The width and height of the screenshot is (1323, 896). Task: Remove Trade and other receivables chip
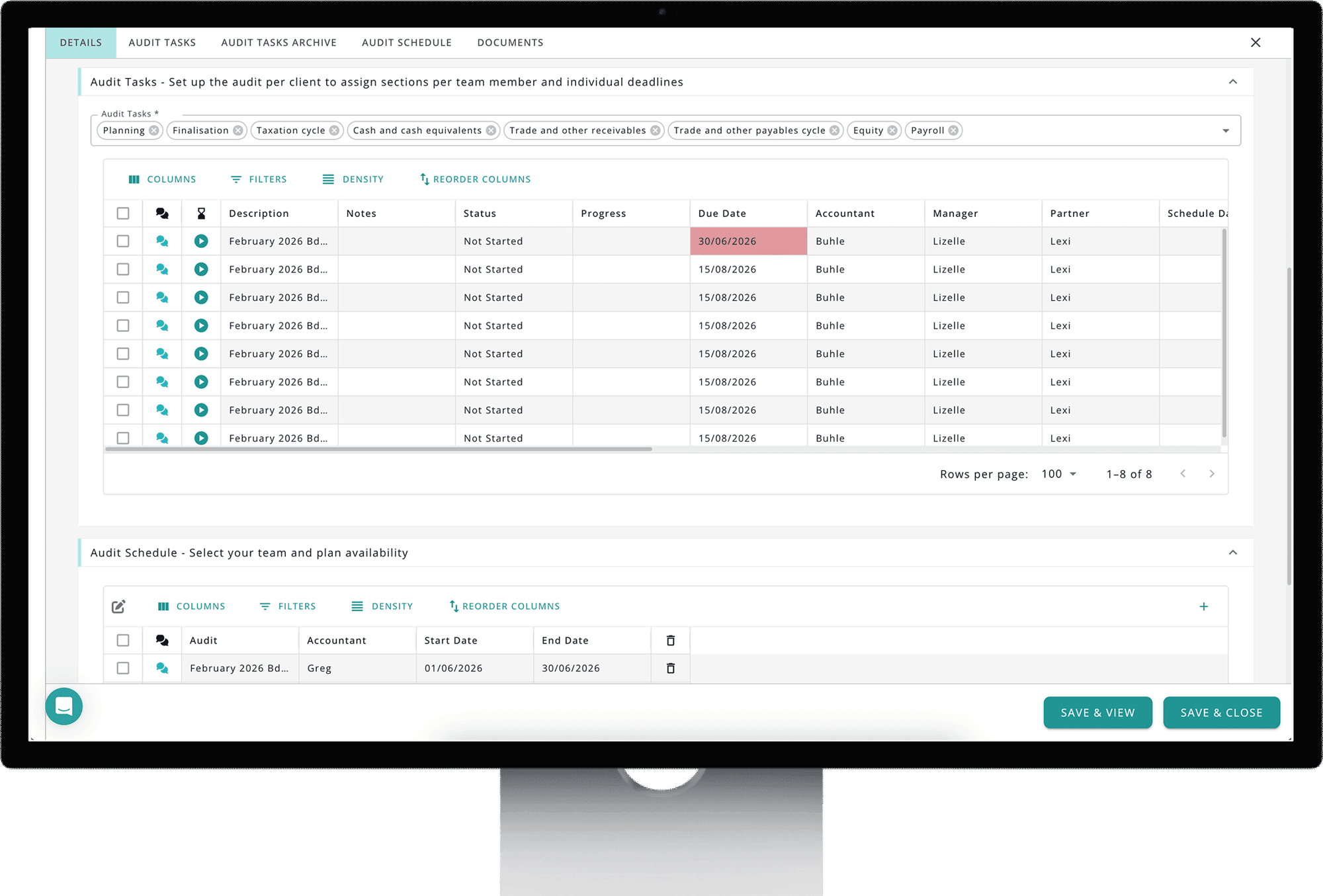pos(655,130)
